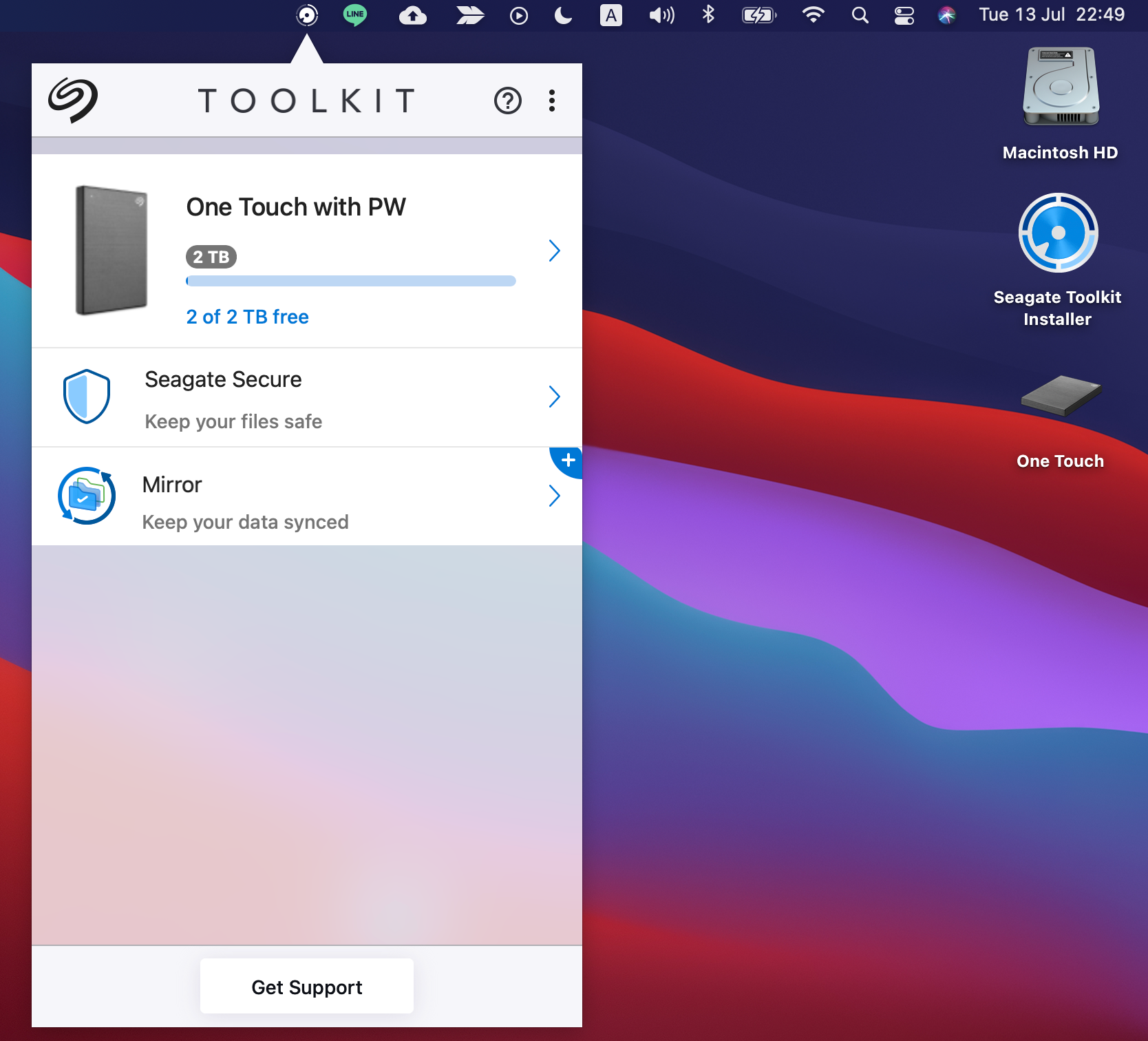Expand the Seagate Secure chevron
The image size is (1148, 1041).
click(554, 397)
